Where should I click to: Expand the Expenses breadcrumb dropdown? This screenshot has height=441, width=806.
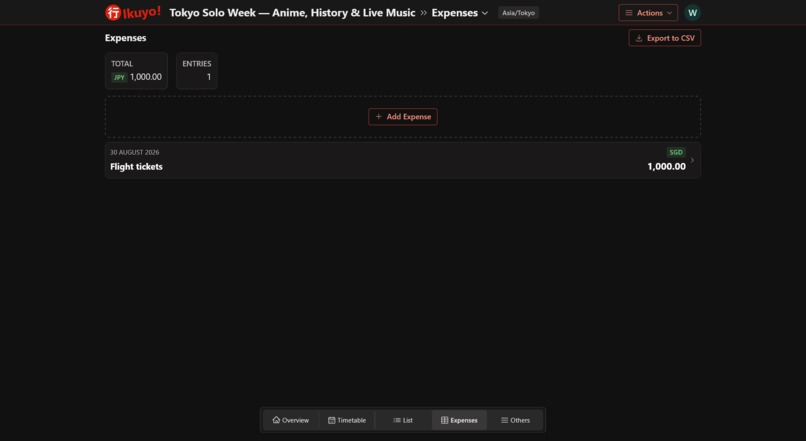(460, 13)
